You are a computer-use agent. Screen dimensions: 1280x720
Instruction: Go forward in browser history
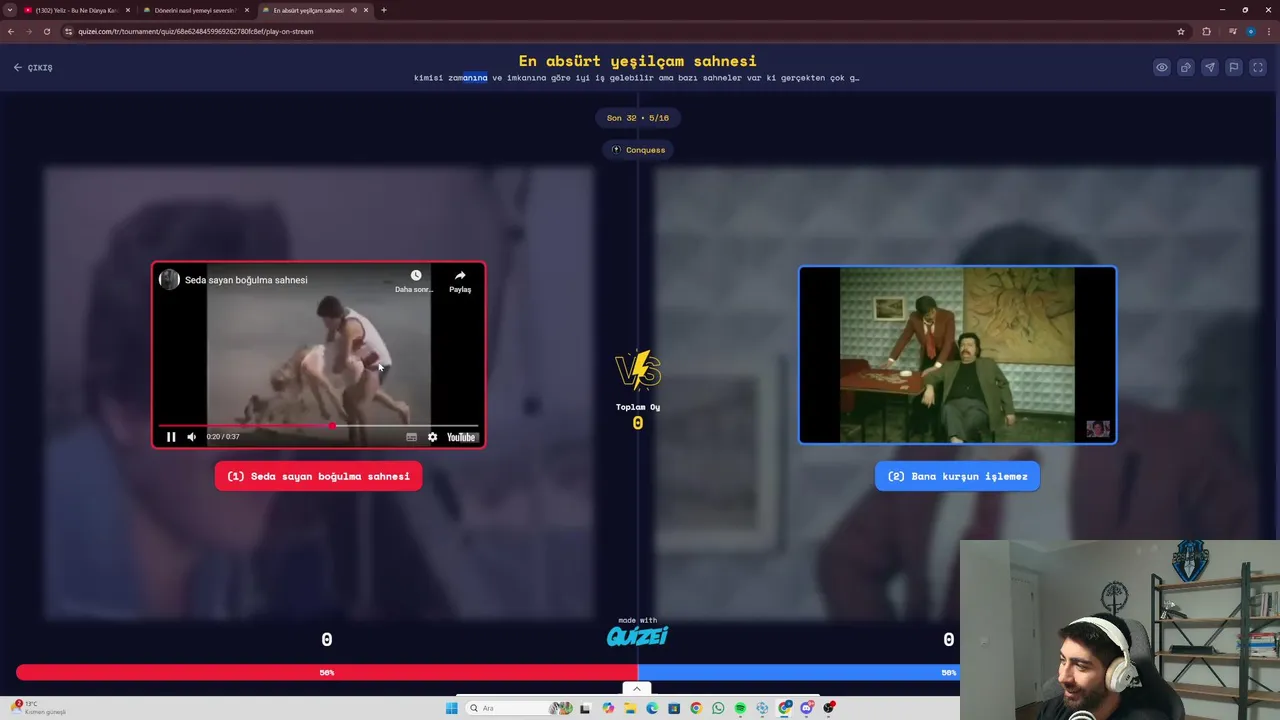coord(28,31)
